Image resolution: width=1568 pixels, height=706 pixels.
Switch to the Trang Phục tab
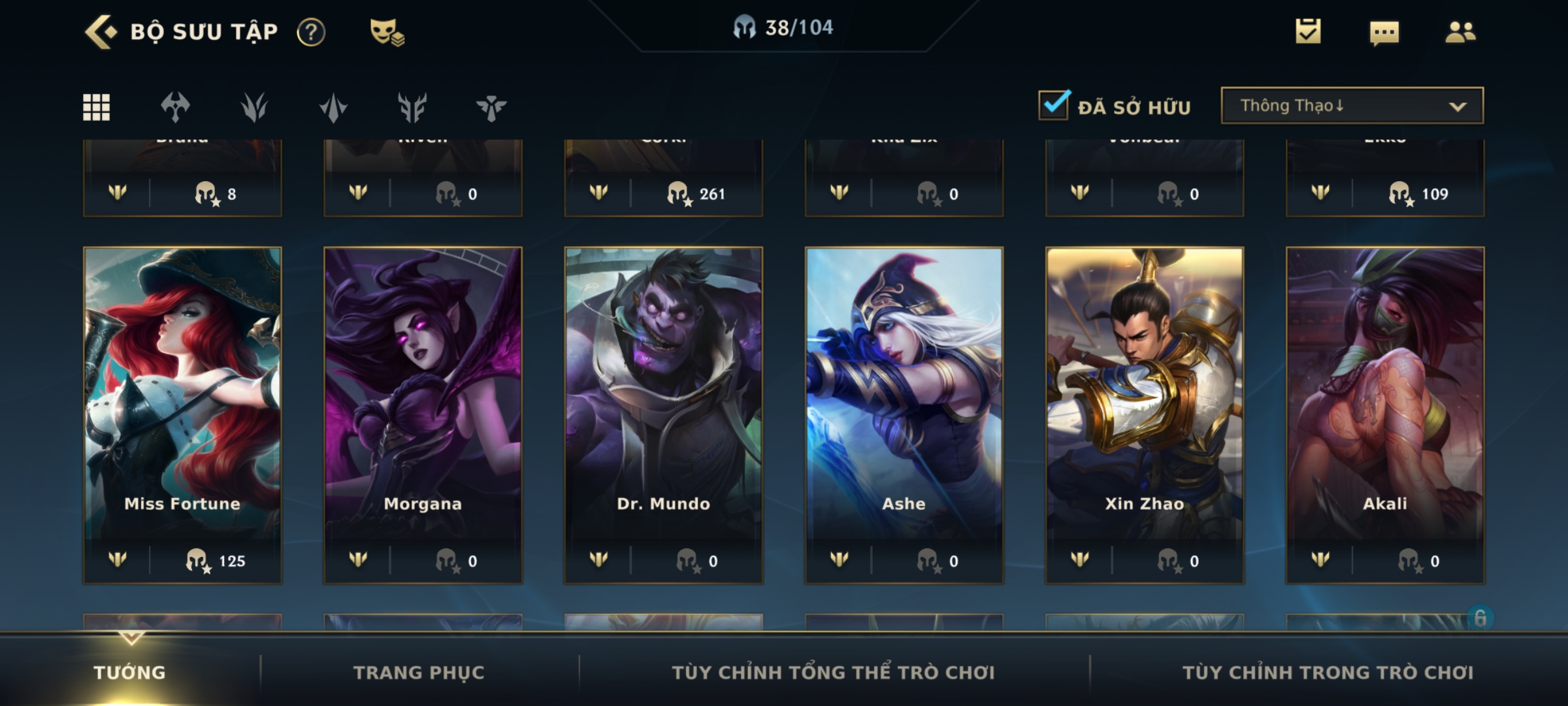pyautogui.click(x=419, y=672)
